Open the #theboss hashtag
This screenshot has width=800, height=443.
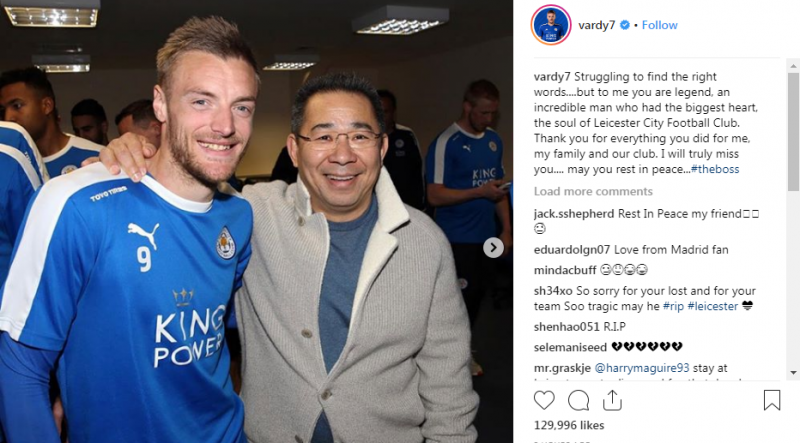(715, 169)
